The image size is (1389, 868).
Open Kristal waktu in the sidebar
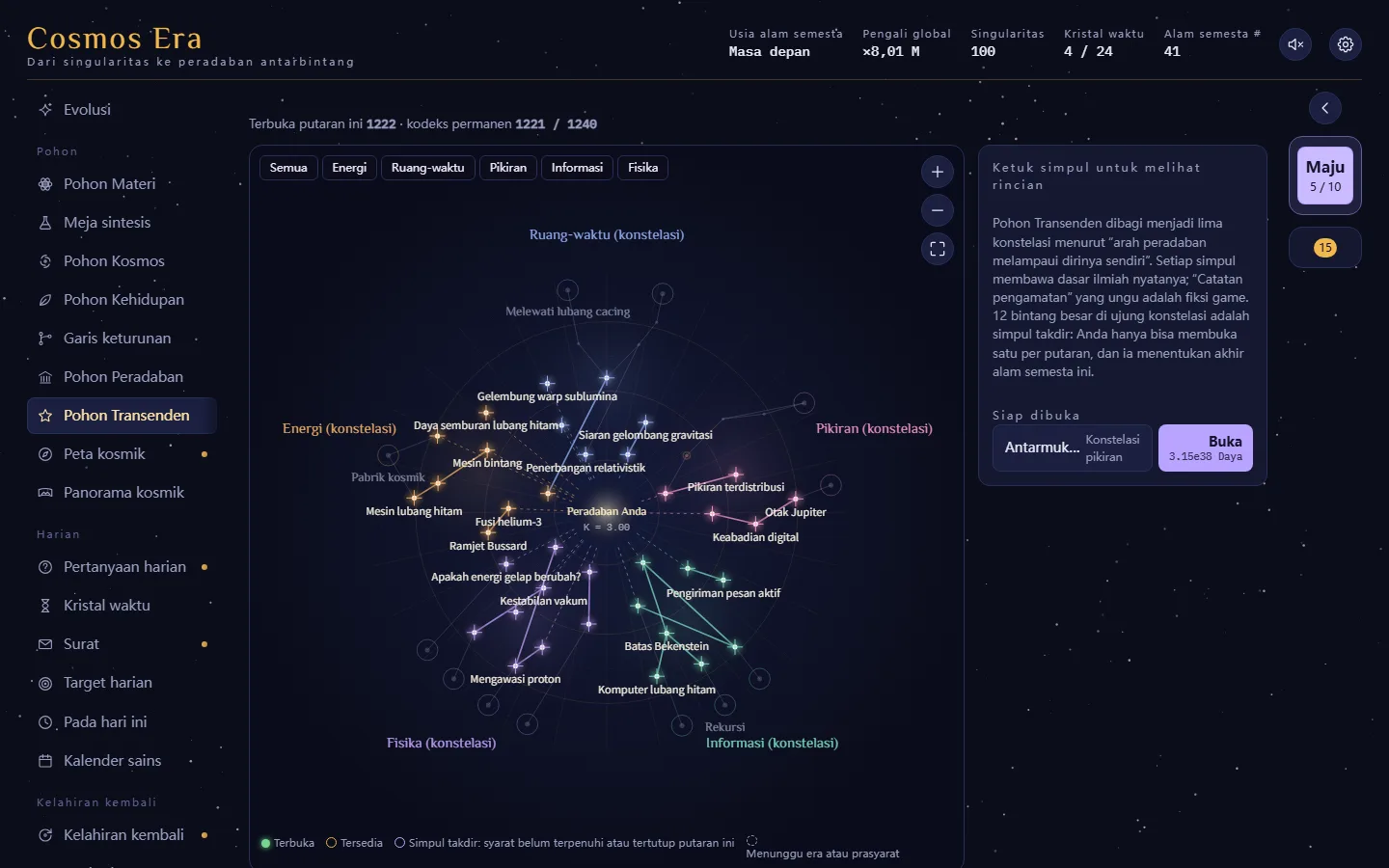[x=122, y=606]
